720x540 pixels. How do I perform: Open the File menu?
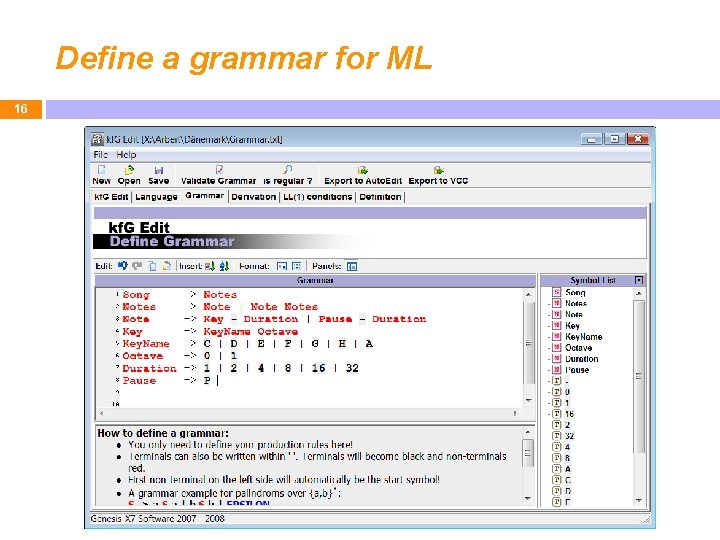coord(100,155)
